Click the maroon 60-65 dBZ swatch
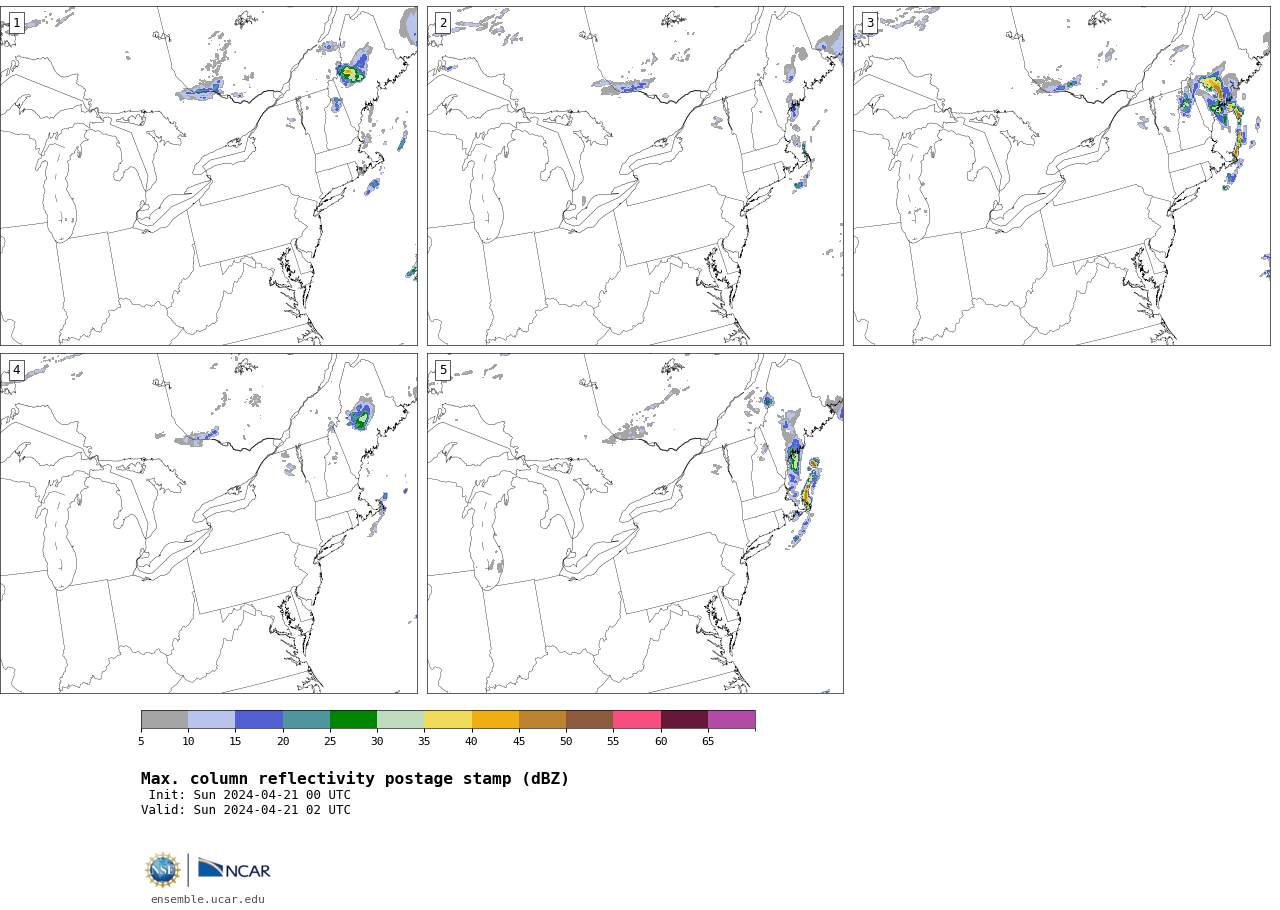Viewport: 1280px width, 910px height. 684,720
